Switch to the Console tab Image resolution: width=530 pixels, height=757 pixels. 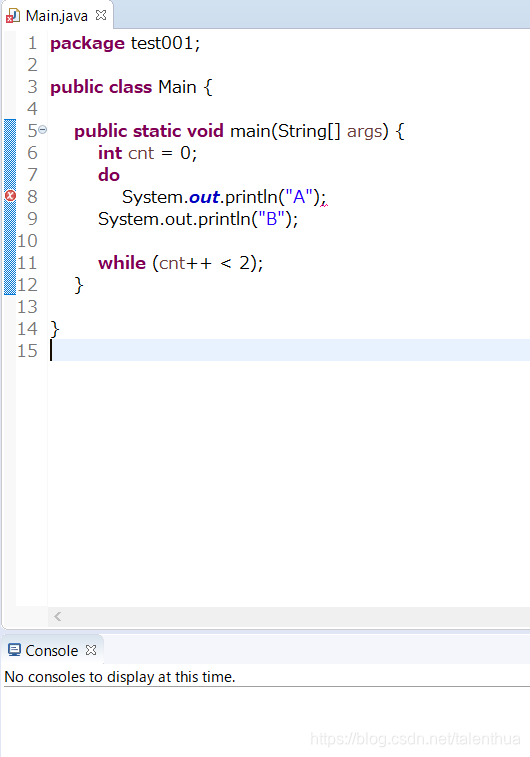pyautogui.click(x=52, y=650)
